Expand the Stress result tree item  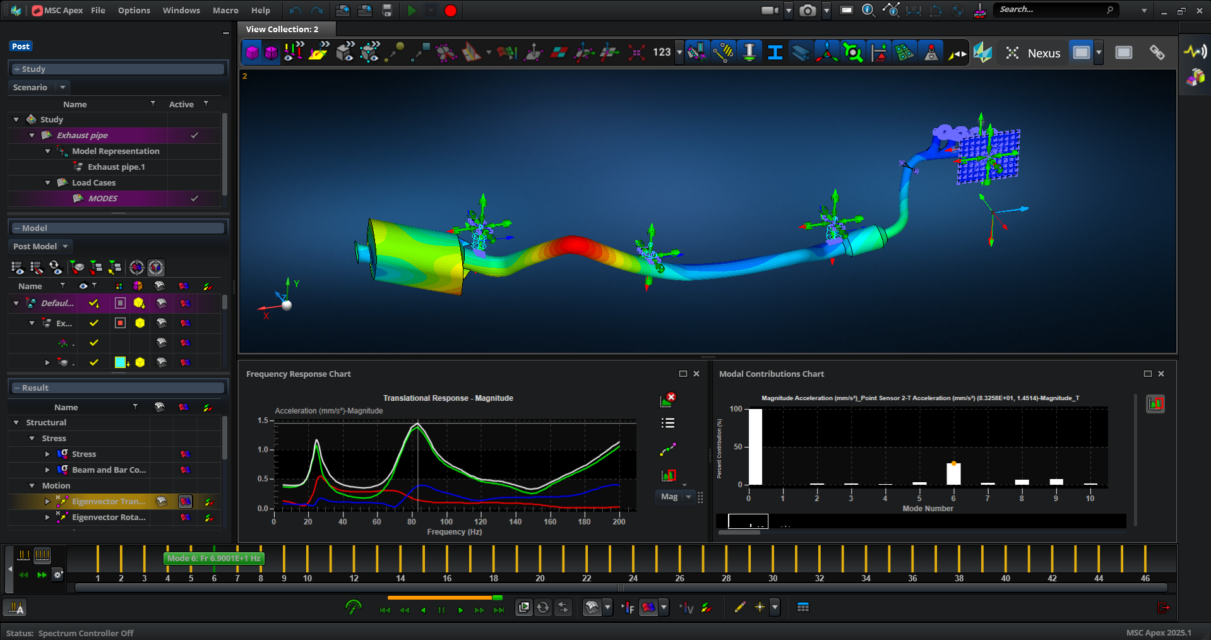(47, 454)
